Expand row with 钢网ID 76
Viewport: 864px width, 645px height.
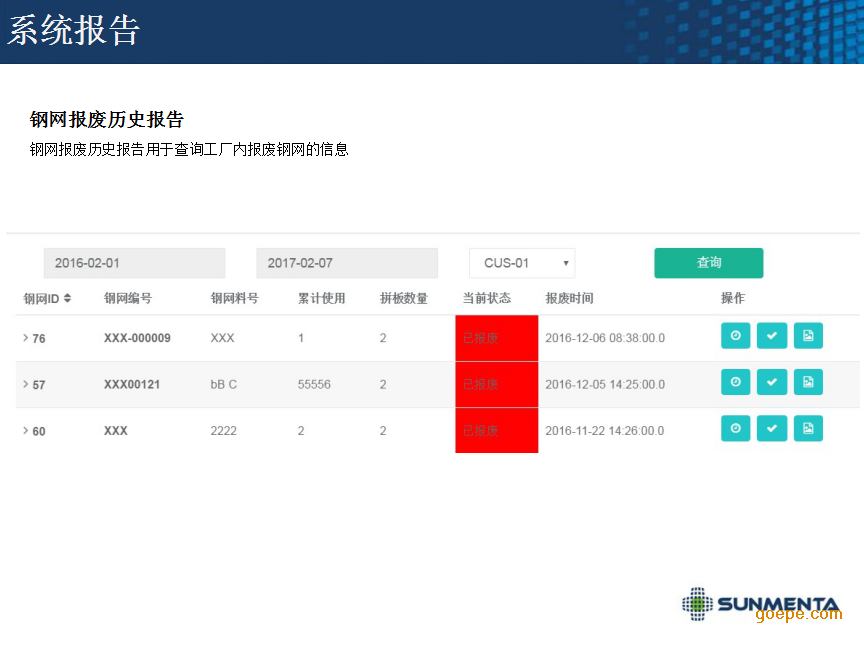coord(26,338)
